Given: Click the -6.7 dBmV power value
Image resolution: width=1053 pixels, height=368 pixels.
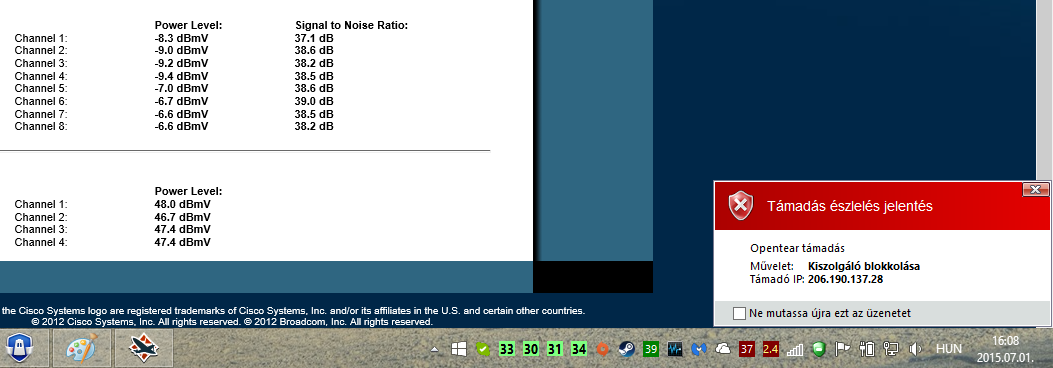Looking at the screenshot, I should coord(181,101).
